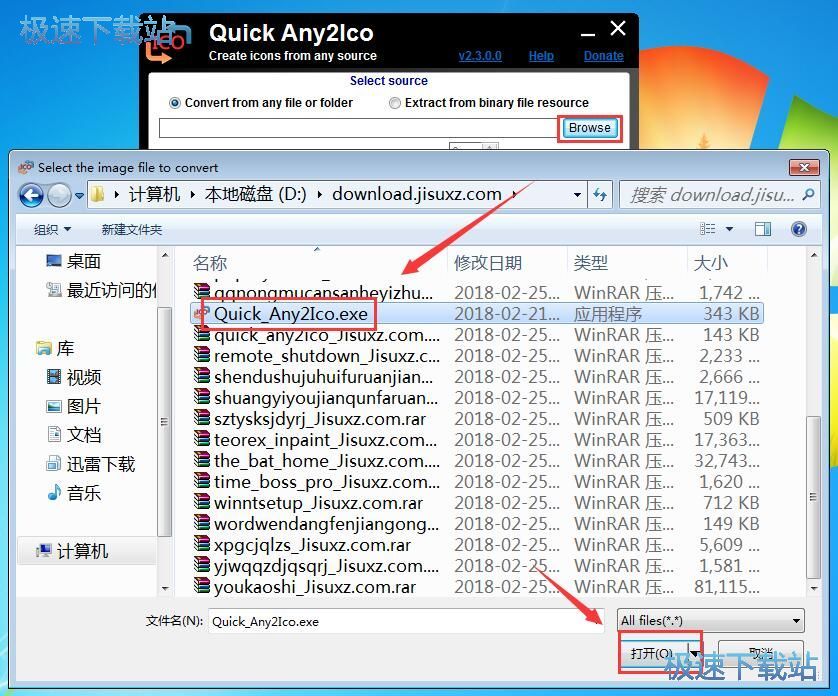Select youkaoshi_Jisuxz.com.rar file
The width and height of the screenshot is (838, 696).
point(477,587)
